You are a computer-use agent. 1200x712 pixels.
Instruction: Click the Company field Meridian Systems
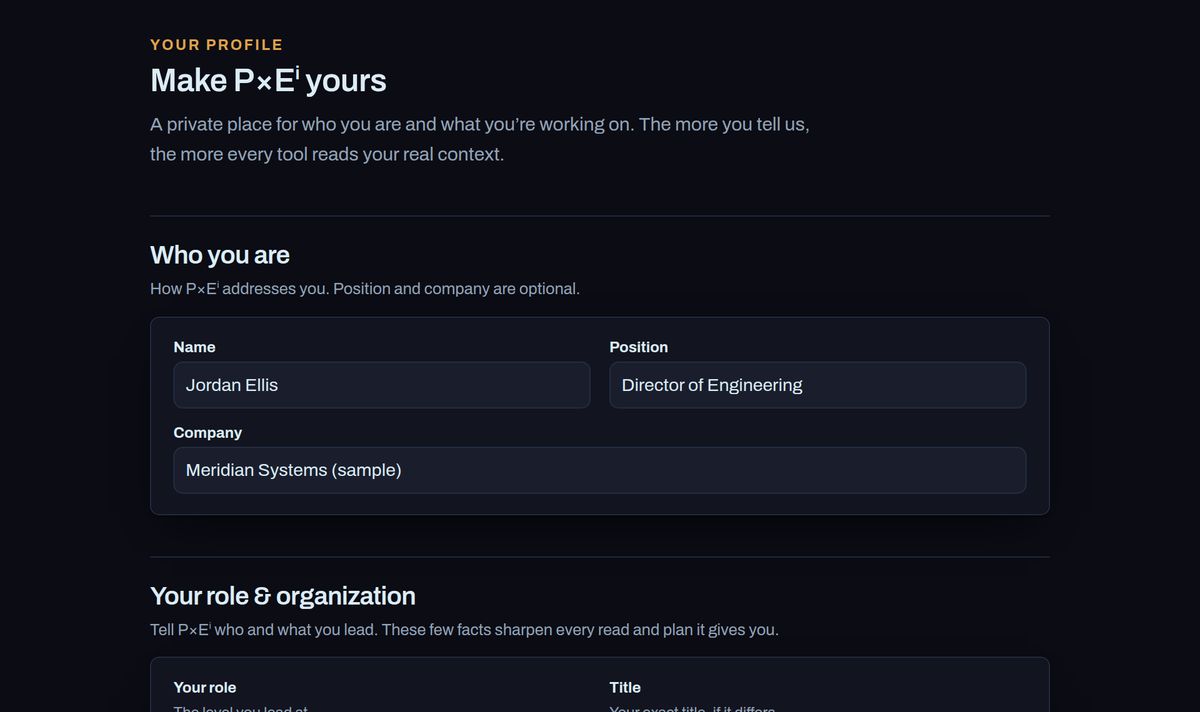point(600,470)
